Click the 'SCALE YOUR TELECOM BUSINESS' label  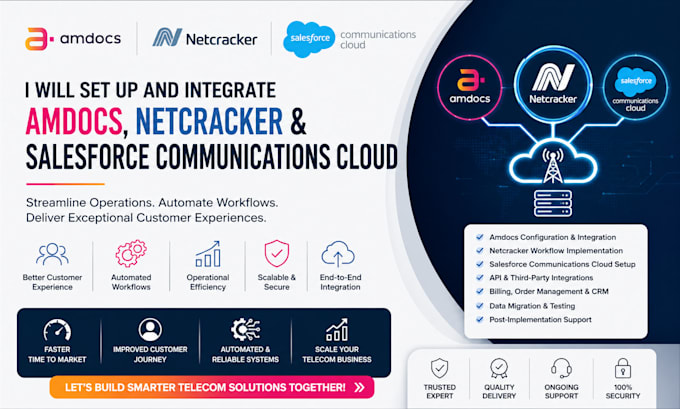coord(337,354)
